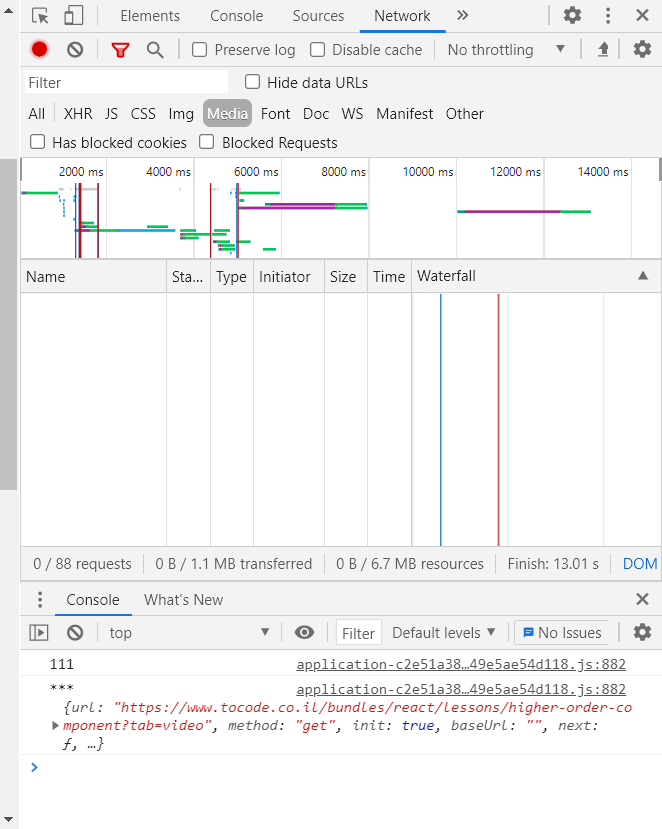Filter requests by XHR

[x=78, y=114]
